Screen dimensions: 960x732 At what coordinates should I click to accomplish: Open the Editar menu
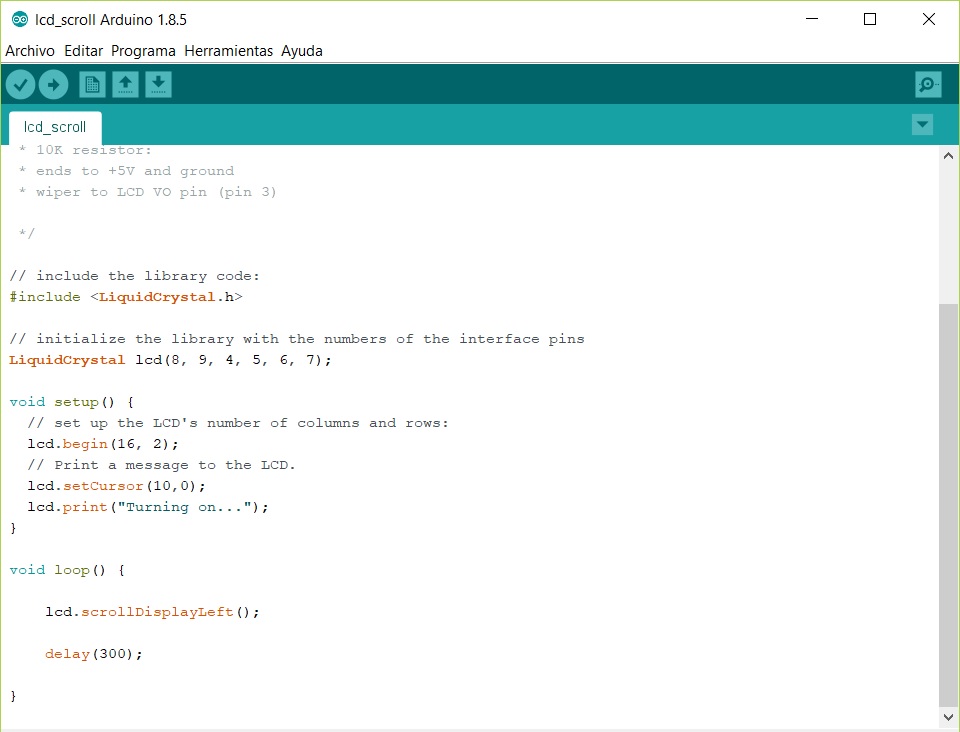click(83, 51)
